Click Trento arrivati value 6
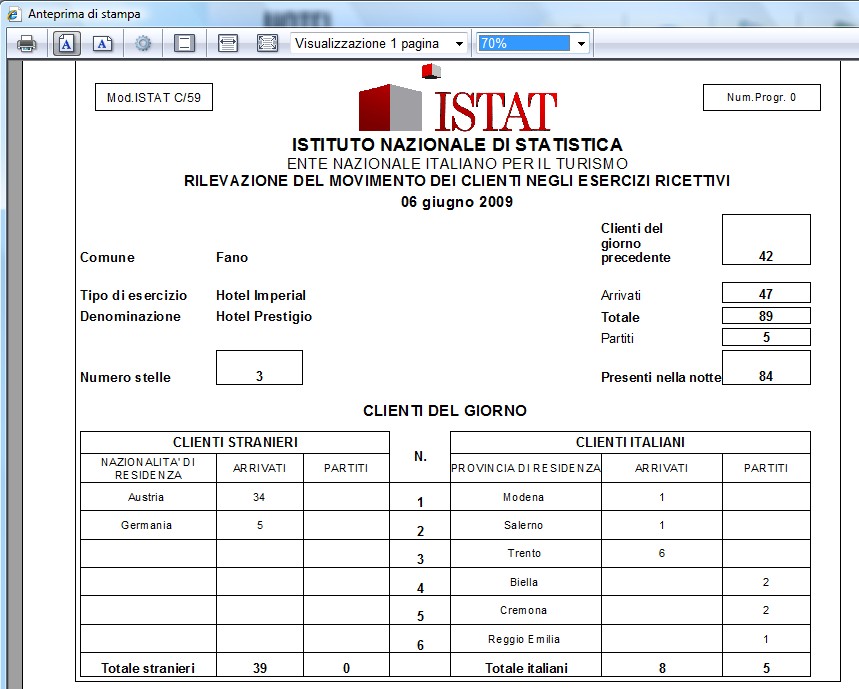 coord(662,553)
